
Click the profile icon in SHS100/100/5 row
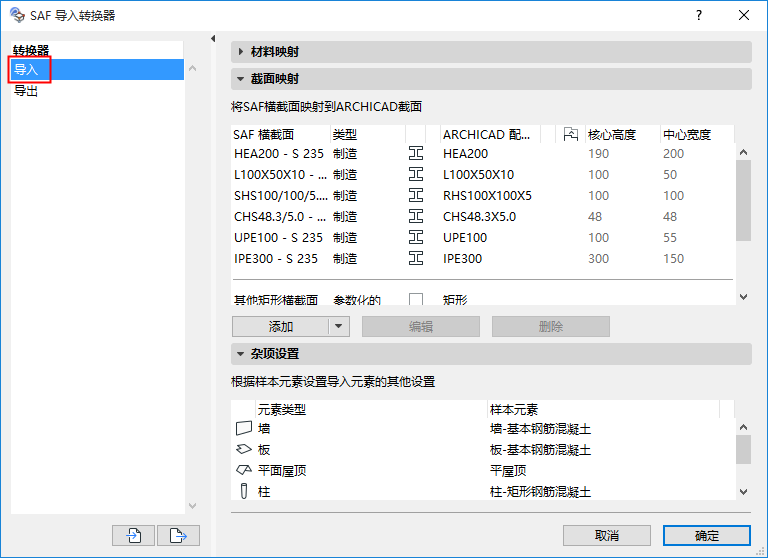point(416,195)
